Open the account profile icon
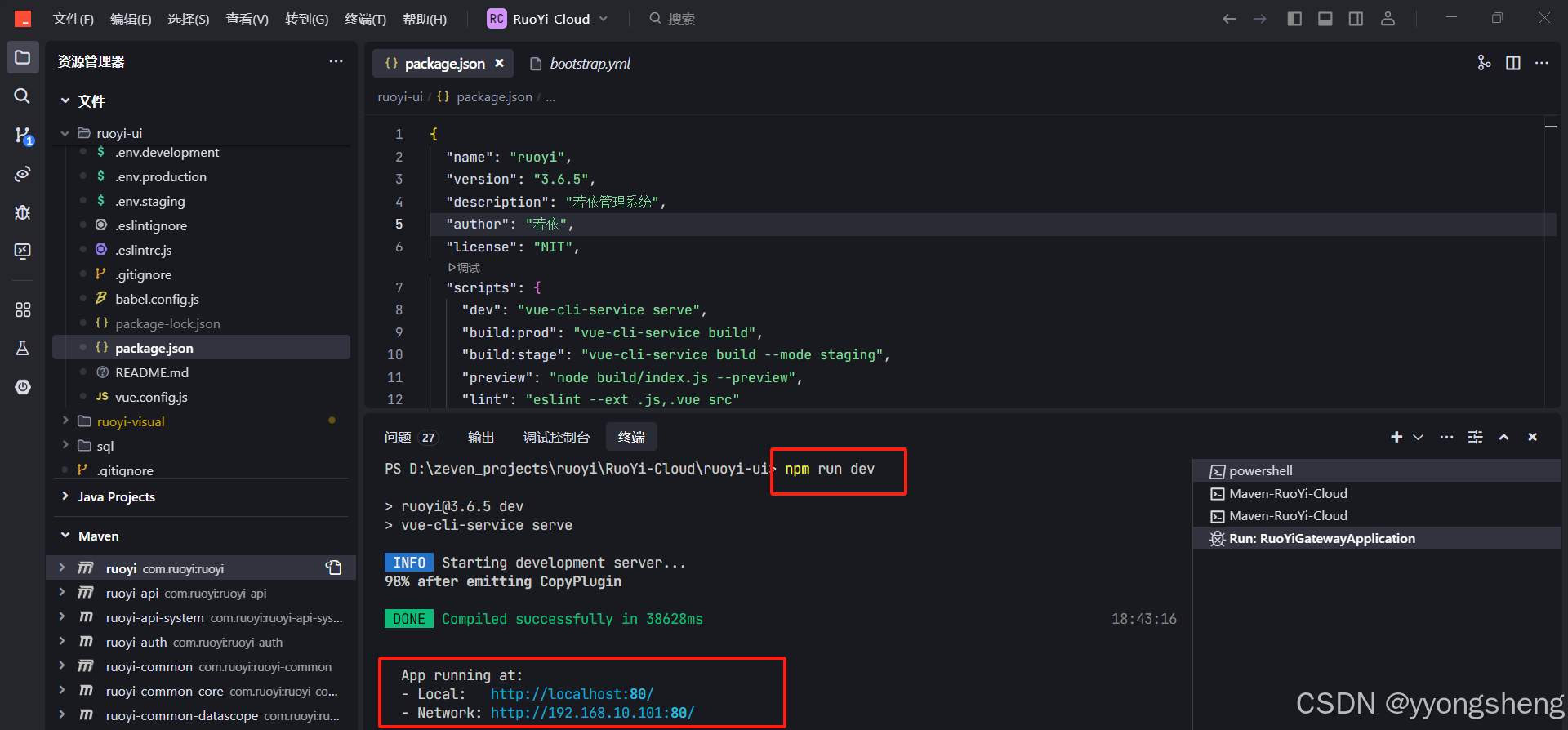The width and height of the screenshot is (1568, 730). click(x=1388, y=19)
